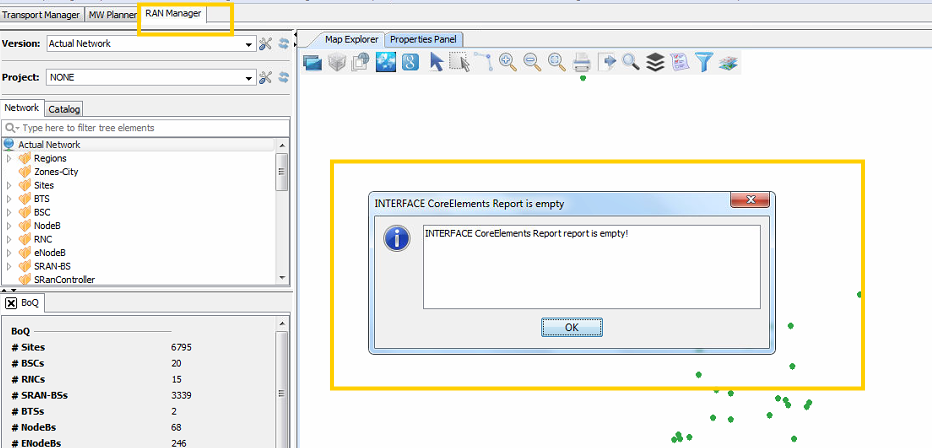This screenshot has width=932, height=448.
Task: Click the Google maps icon
Action: click(x=410, y=62)
